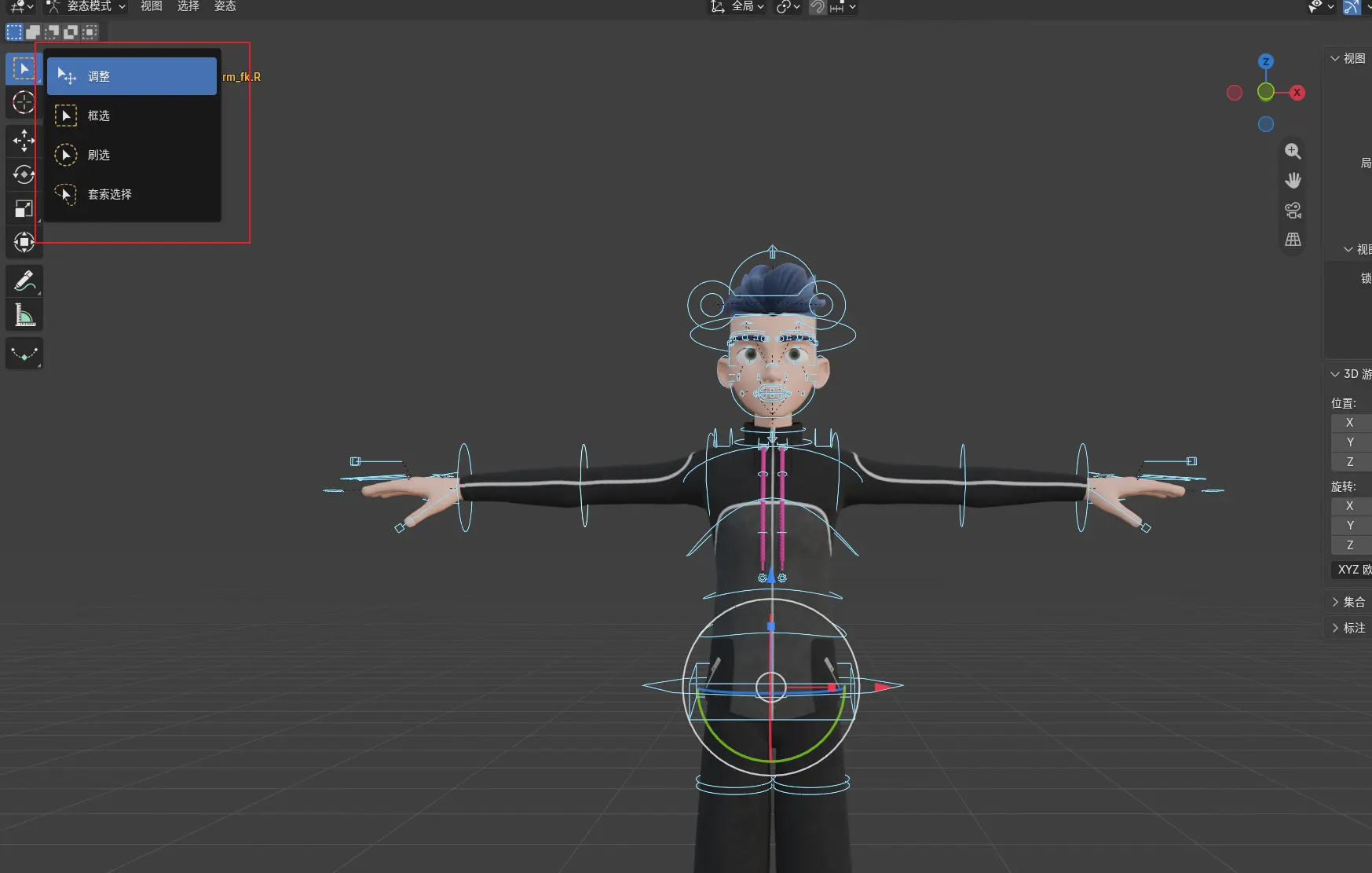Screen dimensions: 1372x873
Task: Open the editor type dropdown
Action: pos(21,6)
